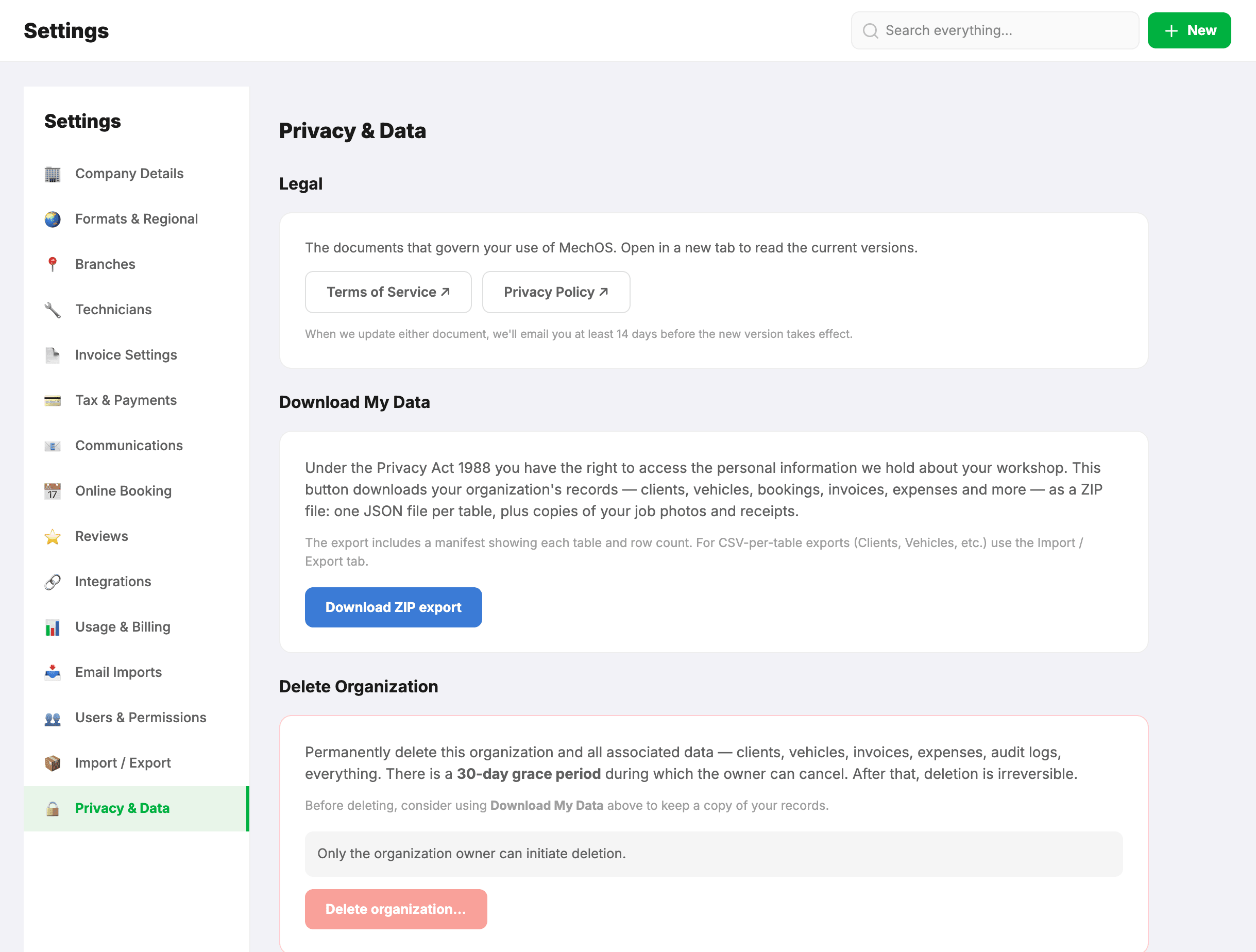This screenshot has width=1256, height=952.
Task: Click the Download ZIP export button
Action: [393, 607]
